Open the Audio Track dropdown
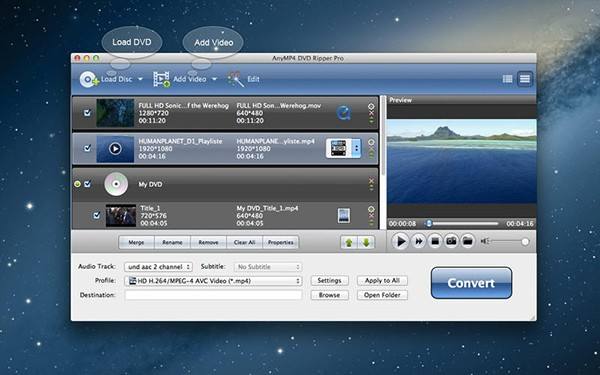 tap(158, 267)
